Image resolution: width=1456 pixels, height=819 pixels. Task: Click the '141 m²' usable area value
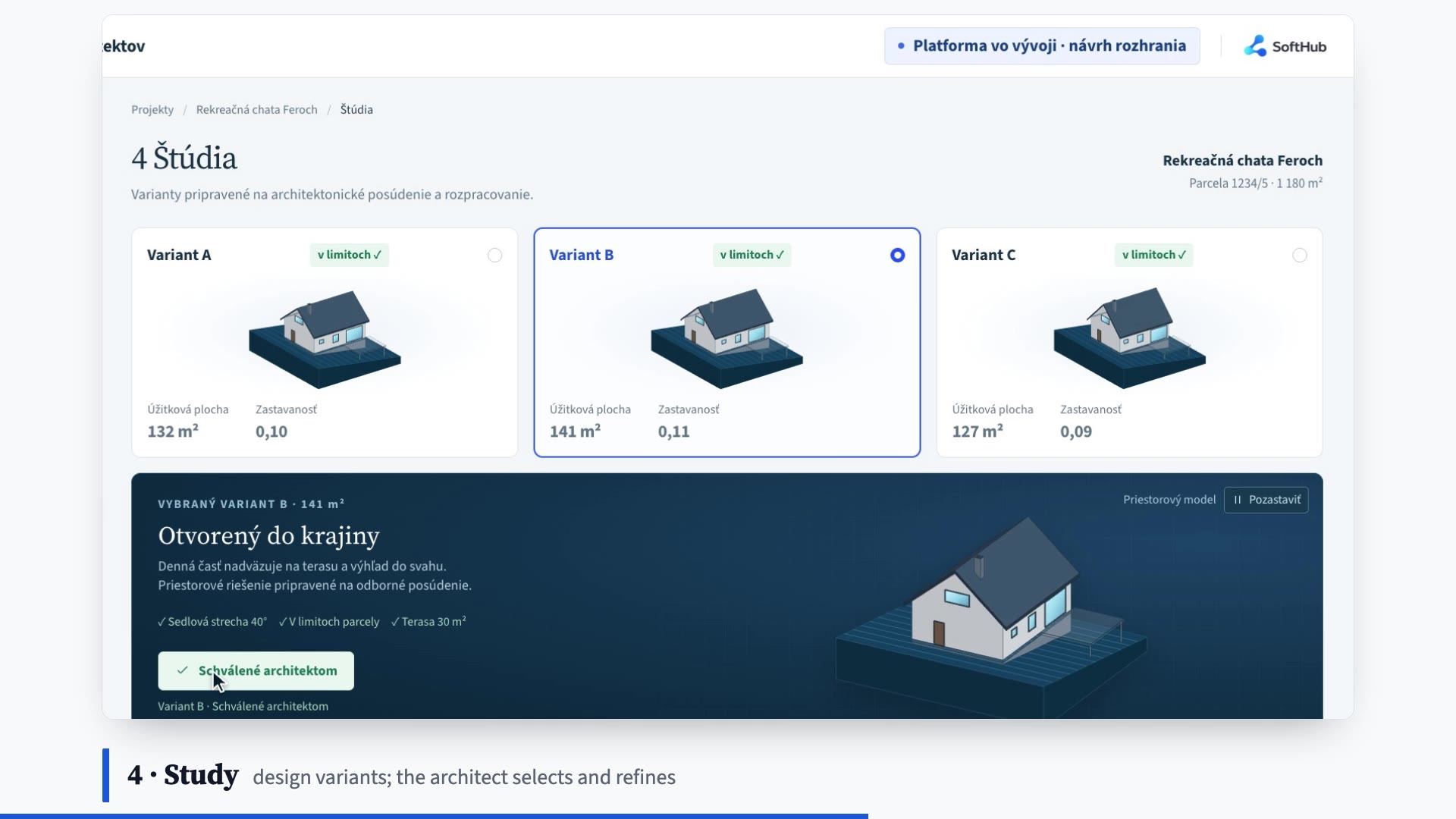coord(575,431)
